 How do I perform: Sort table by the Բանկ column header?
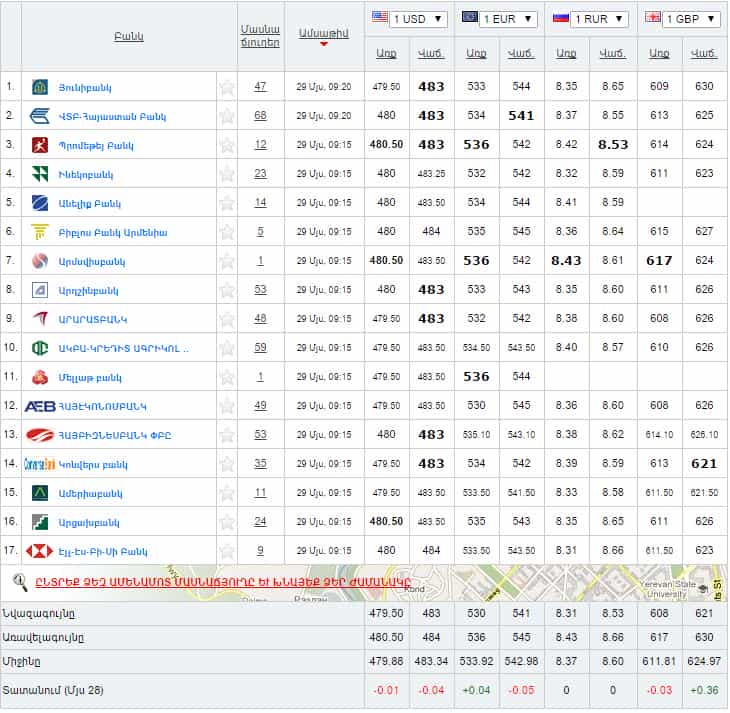129,36
